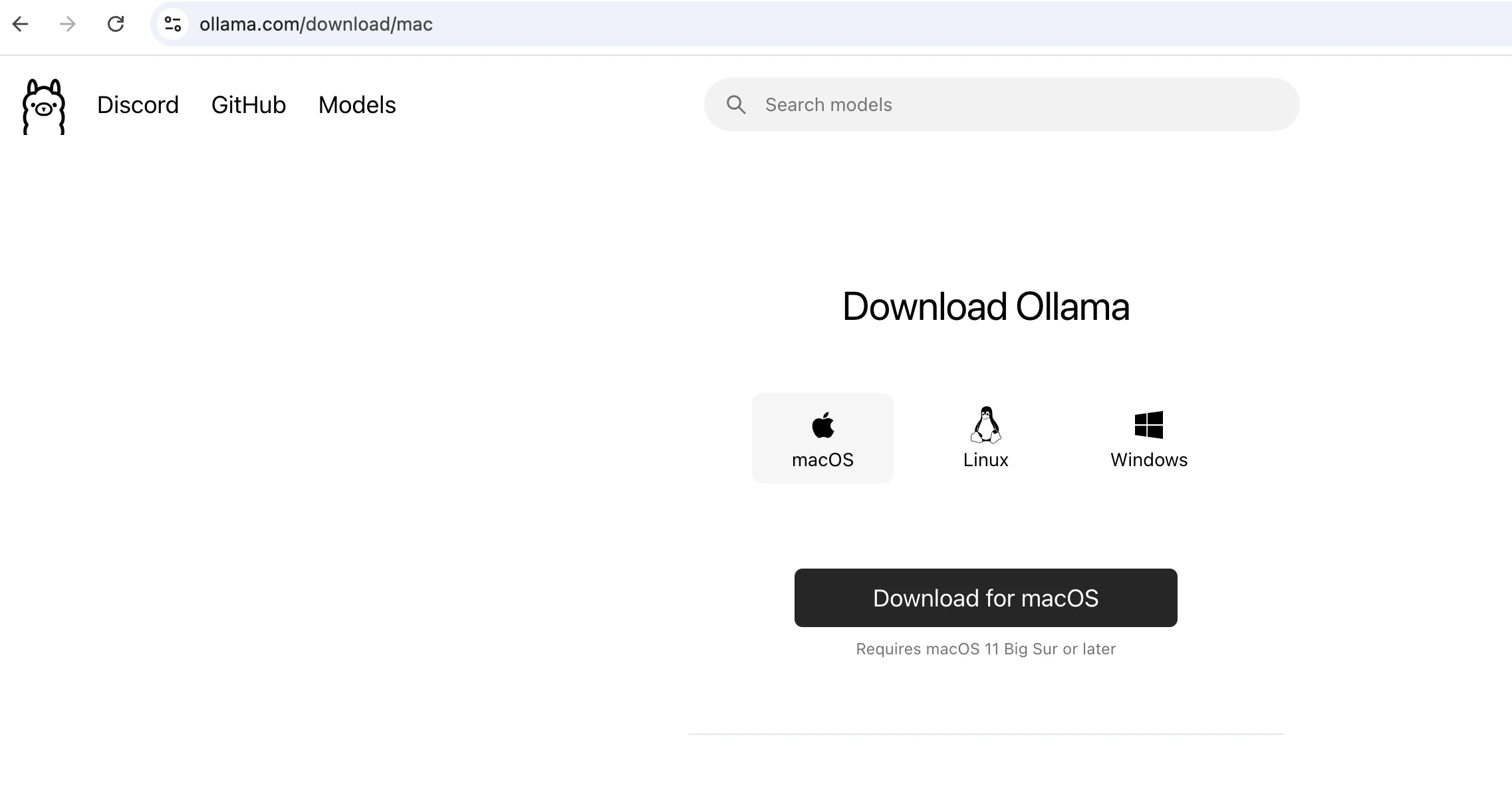Select the macOS platform tab
The width and height of the screenshot is (1512, 798).
822,438
